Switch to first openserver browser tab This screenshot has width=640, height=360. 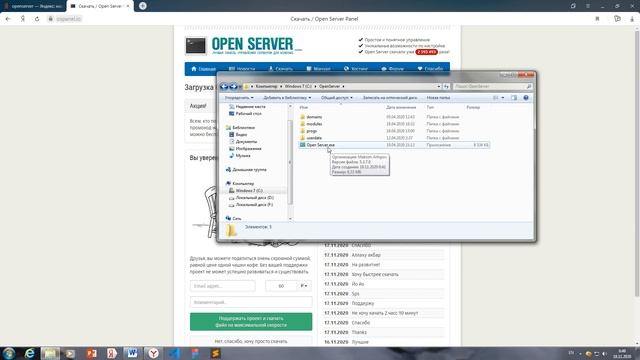tap(33, 6)
